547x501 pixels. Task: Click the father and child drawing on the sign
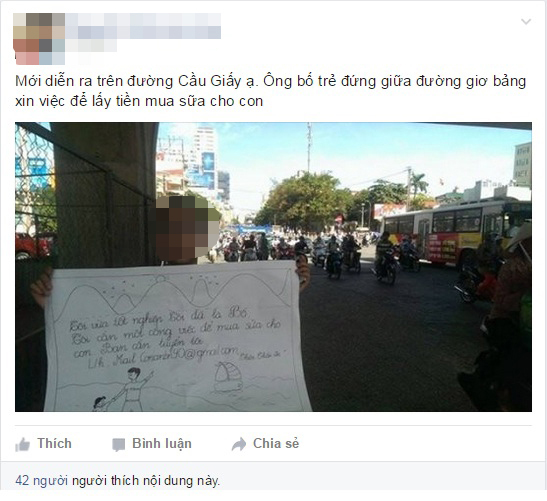pyautogui.click(x=123, y=389)
